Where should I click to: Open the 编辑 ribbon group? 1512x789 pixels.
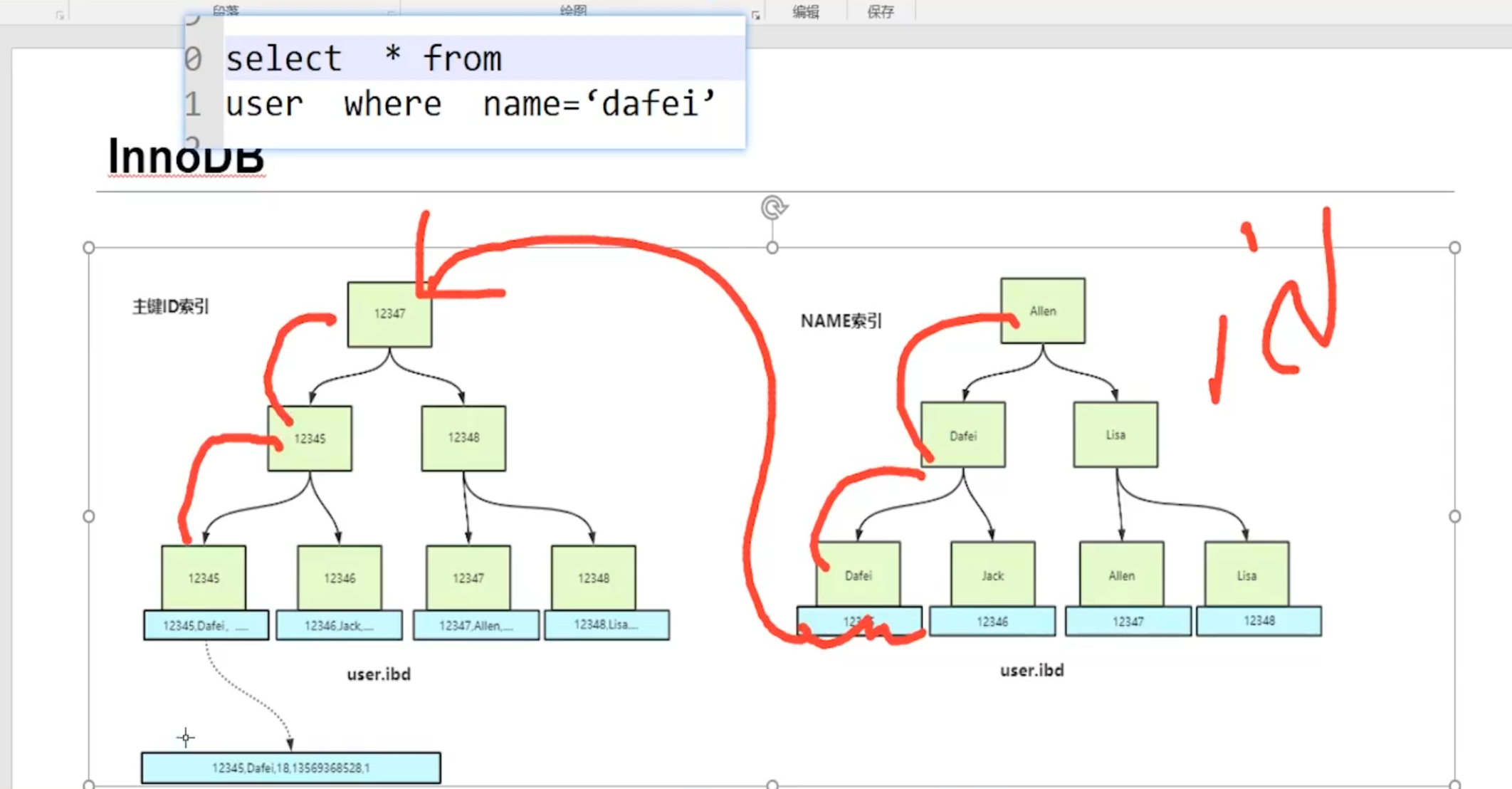coord(806,11)
